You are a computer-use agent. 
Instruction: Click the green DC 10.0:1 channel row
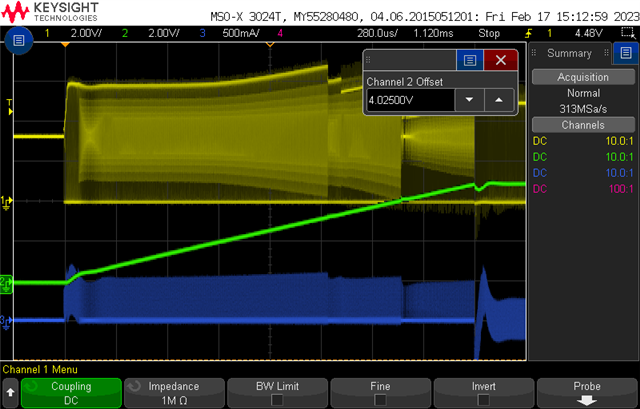tap(583, 157)
